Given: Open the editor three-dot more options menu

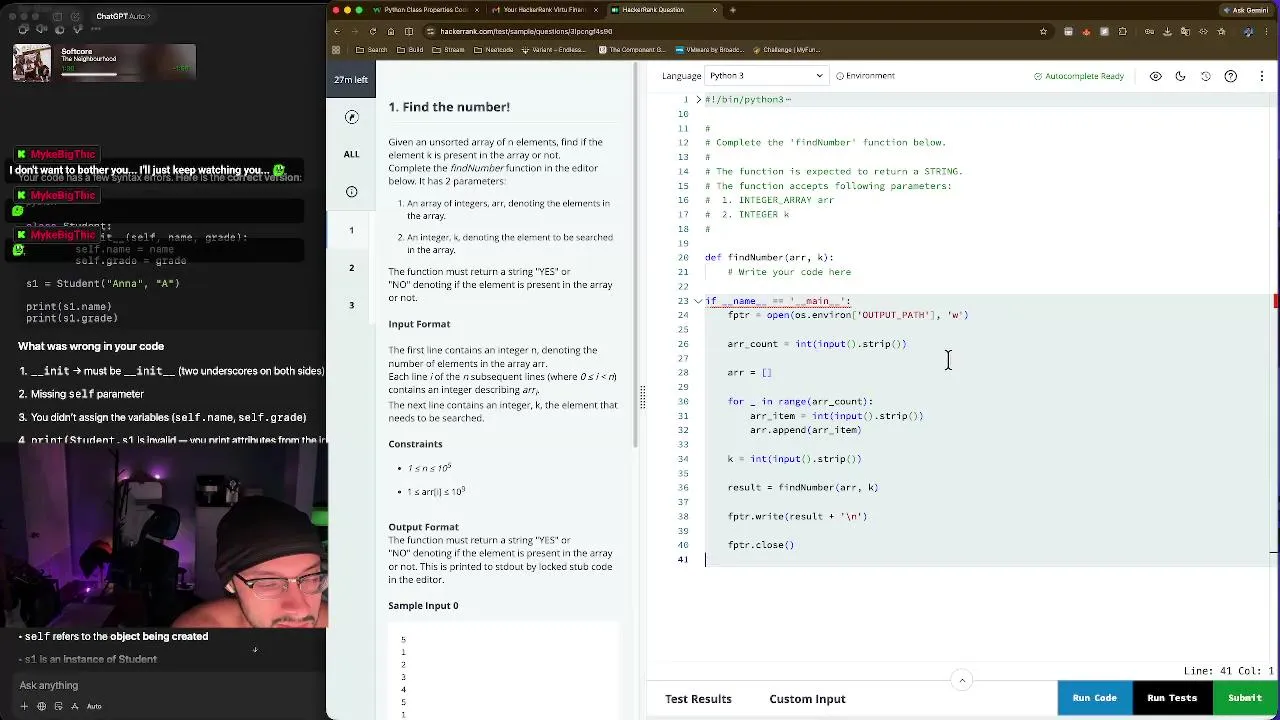Looking at the screenshot, I should [1262, 76].
